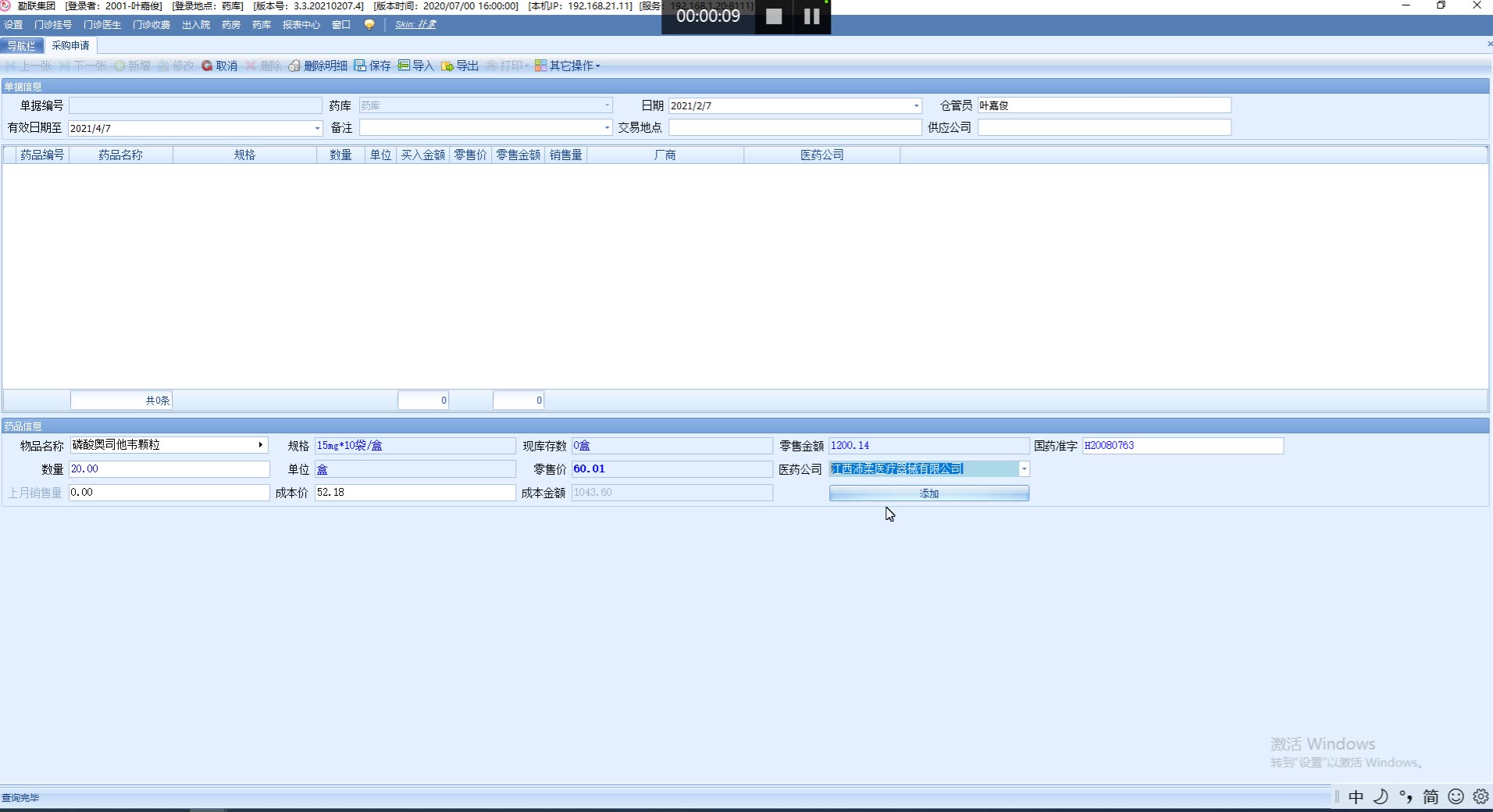The width and height of the screenshot is (1493, 812).
Task: Open the 门诊收费 menu
Action: coord(151,25)
